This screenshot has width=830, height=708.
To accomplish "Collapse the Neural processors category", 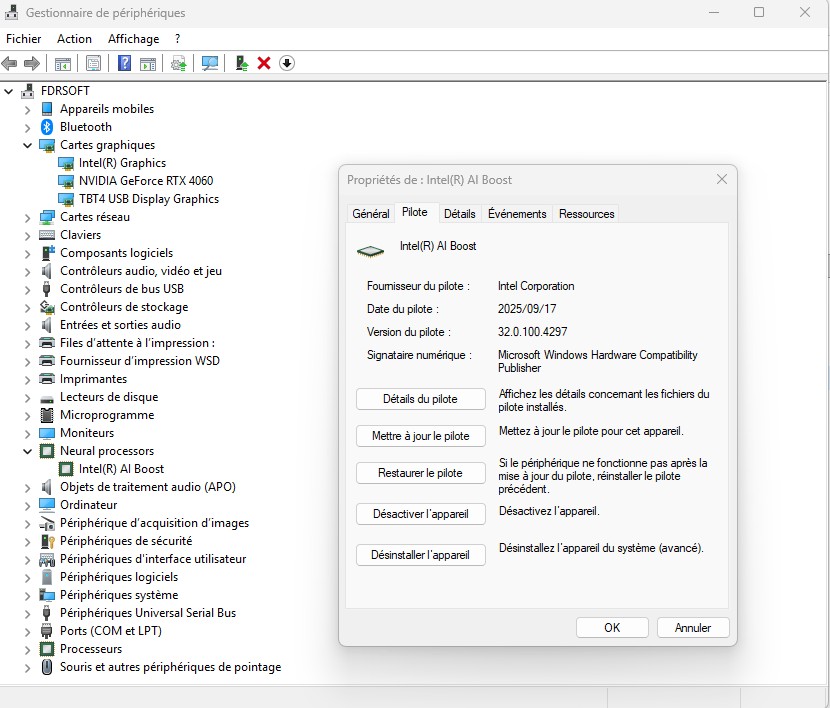I will (x=28, y=451).
